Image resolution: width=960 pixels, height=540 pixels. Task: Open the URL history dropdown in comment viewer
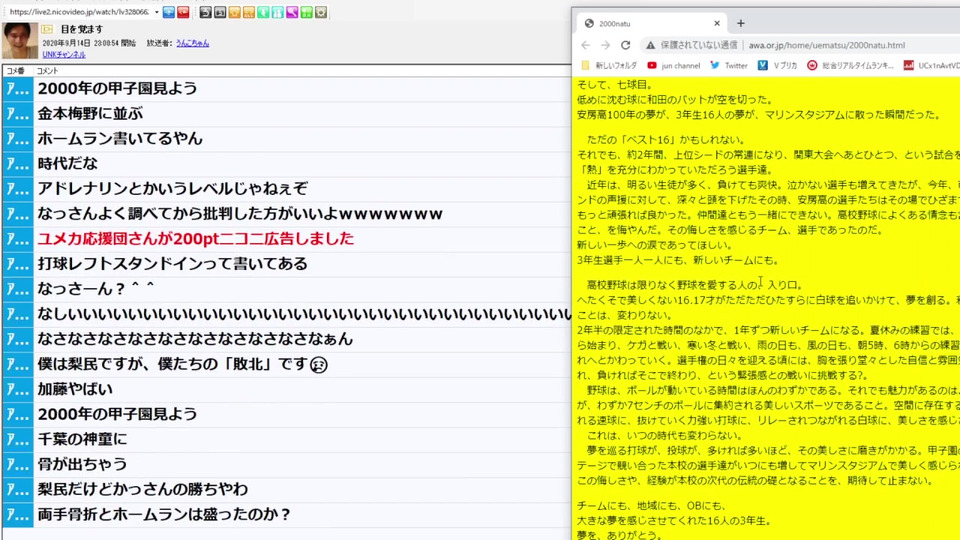pos(156,12)
